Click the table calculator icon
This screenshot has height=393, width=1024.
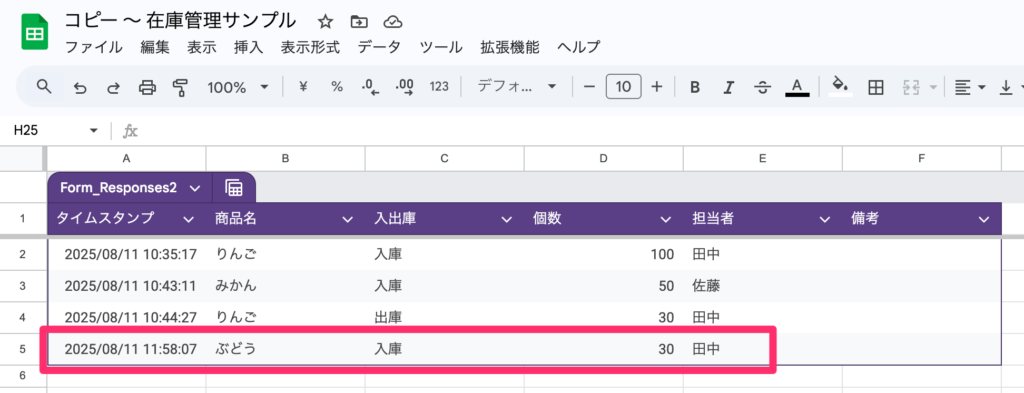tap(234, 188)
